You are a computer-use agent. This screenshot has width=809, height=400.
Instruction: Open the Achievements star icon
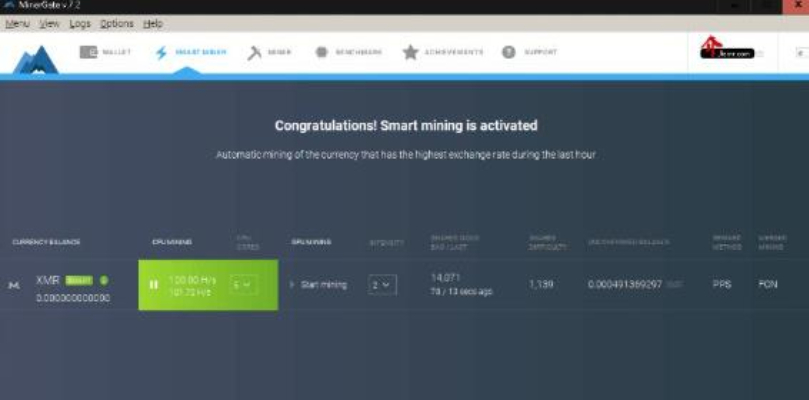(x=411, y=52)
